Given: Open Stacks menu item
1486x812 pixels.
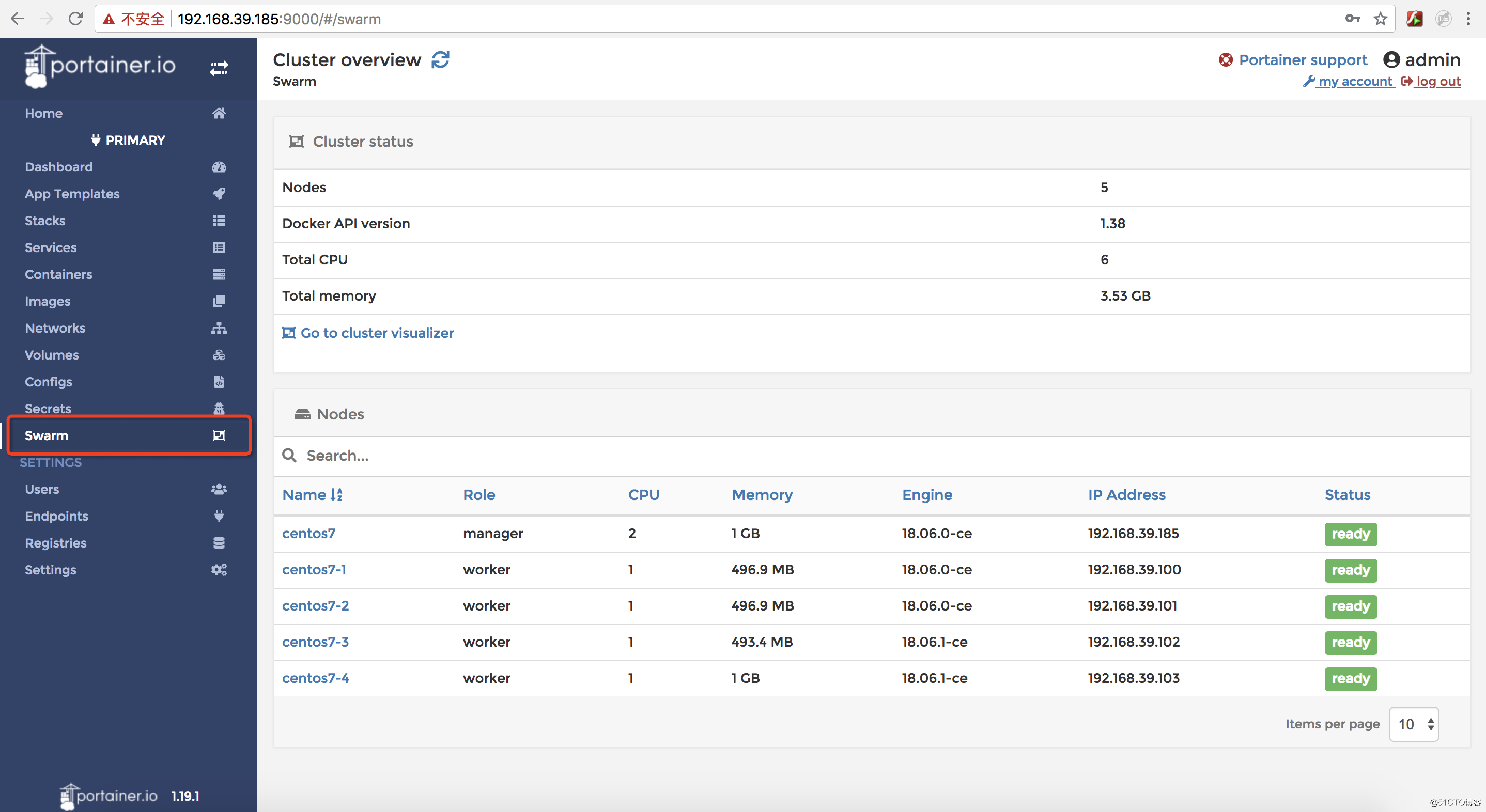Looking at the screenshot, I should pos(45,220).
